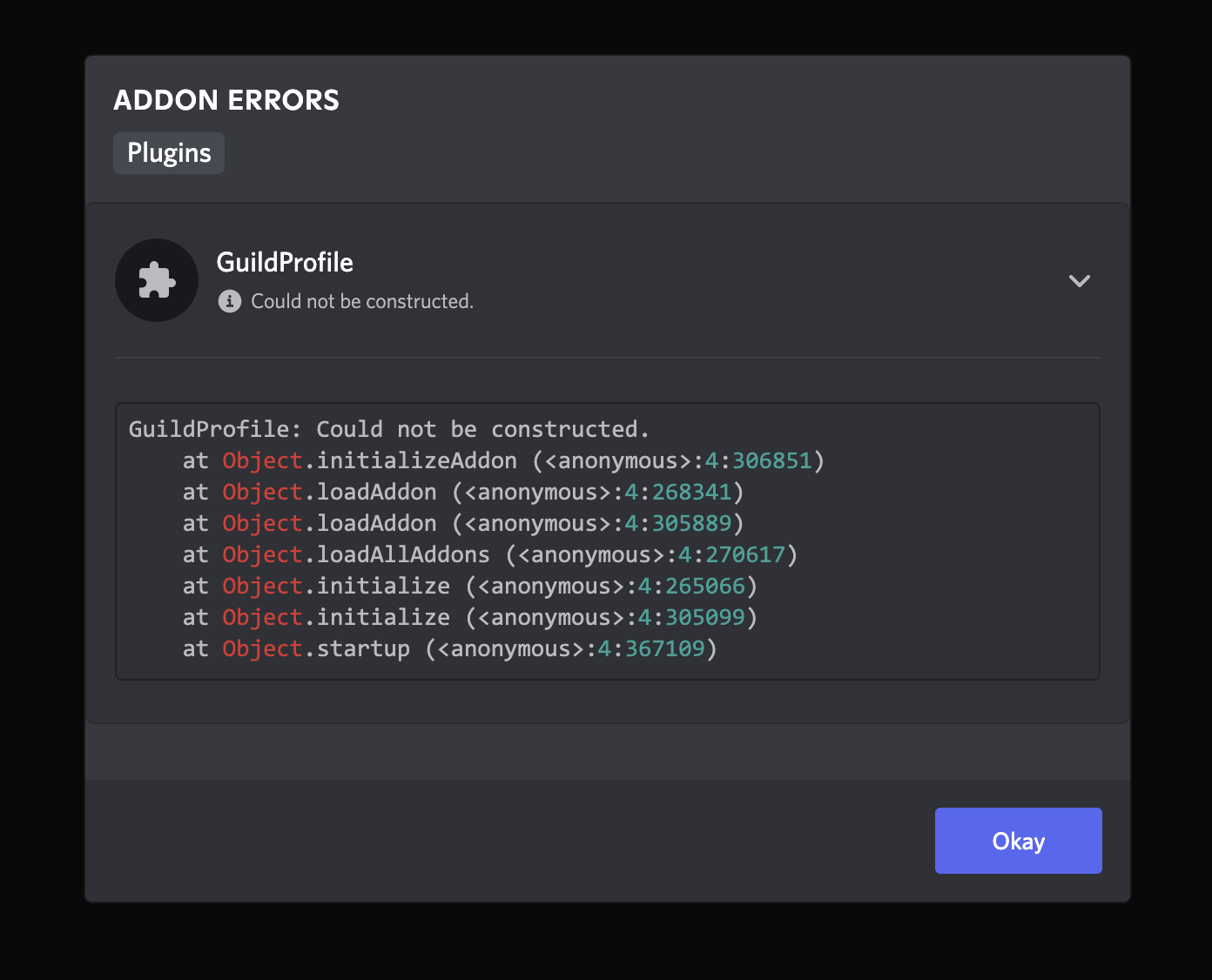1212x980 pixels.
Task: Select the Plugins category label
Action: pyautogui.click(x=168, y=152)
